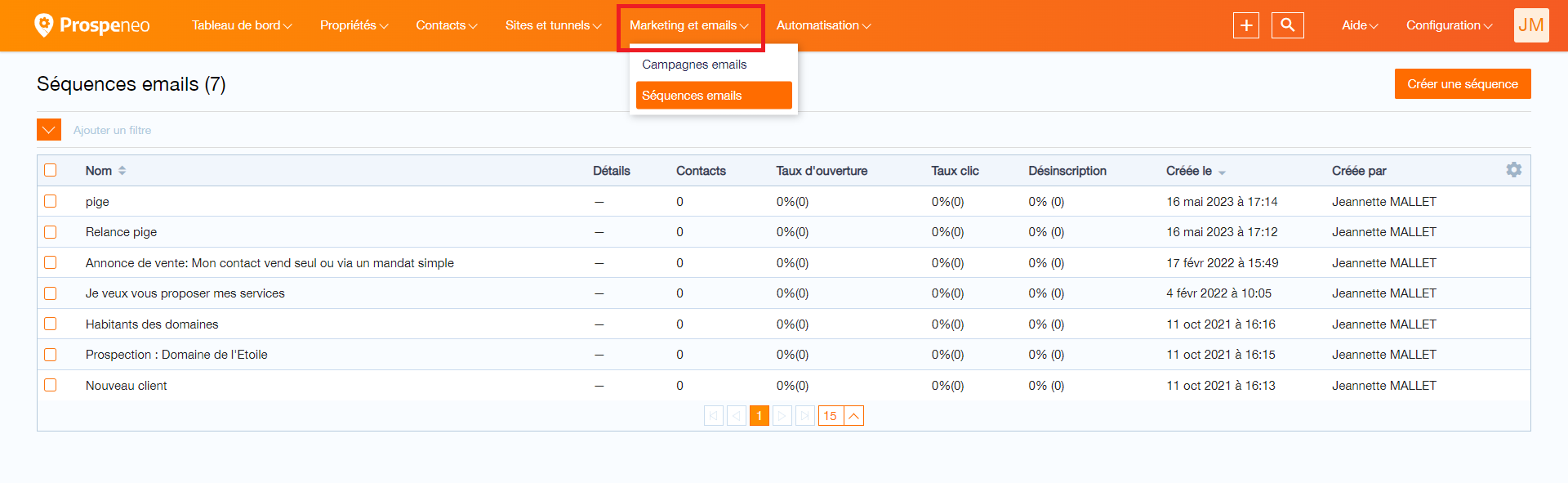Go to next page arrow
This screenshot has width=1568, height=483.
(x=782, y=416)
